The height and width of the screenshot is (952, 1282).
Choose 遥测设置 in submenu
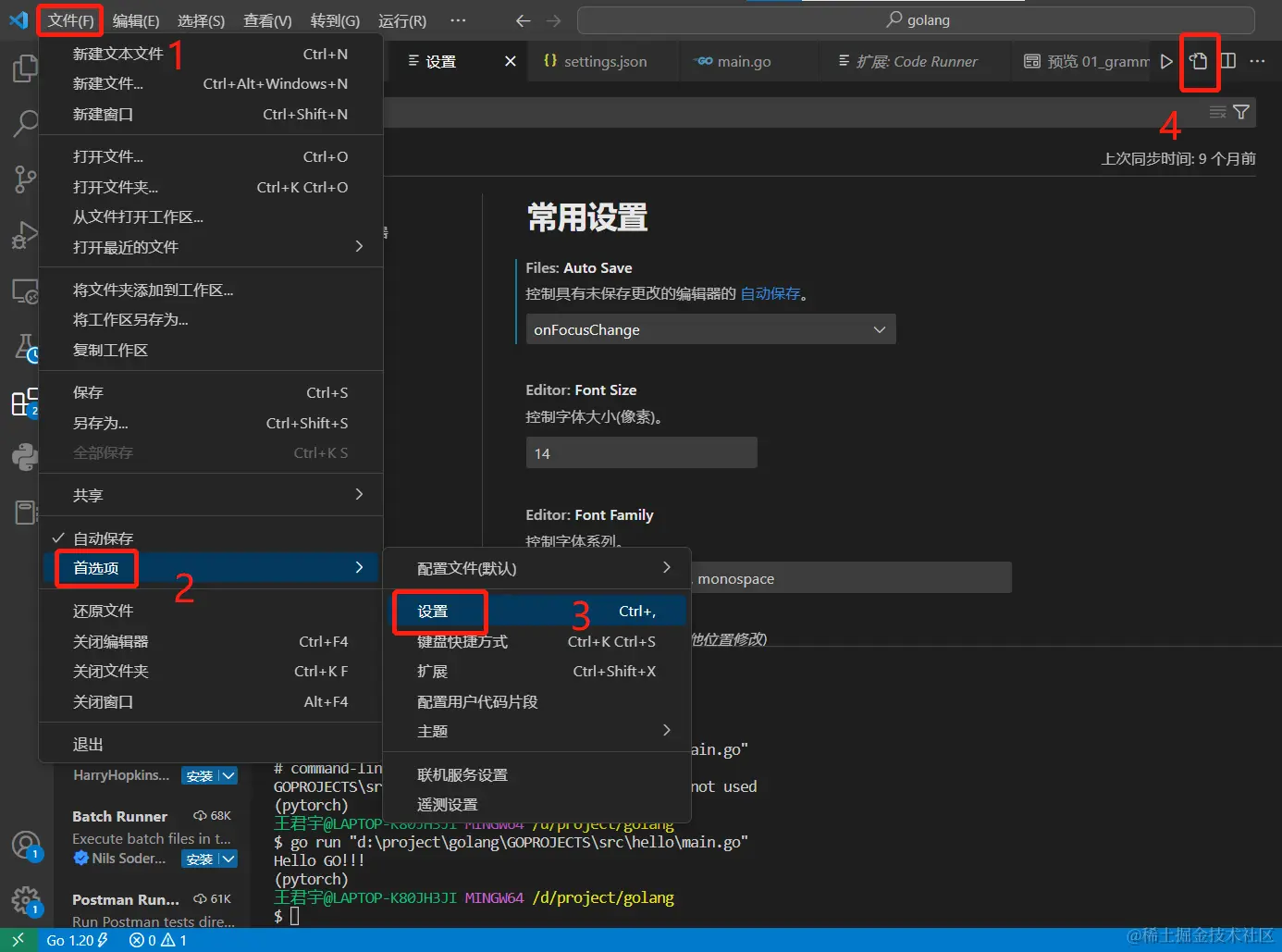(x=536, y=804)
